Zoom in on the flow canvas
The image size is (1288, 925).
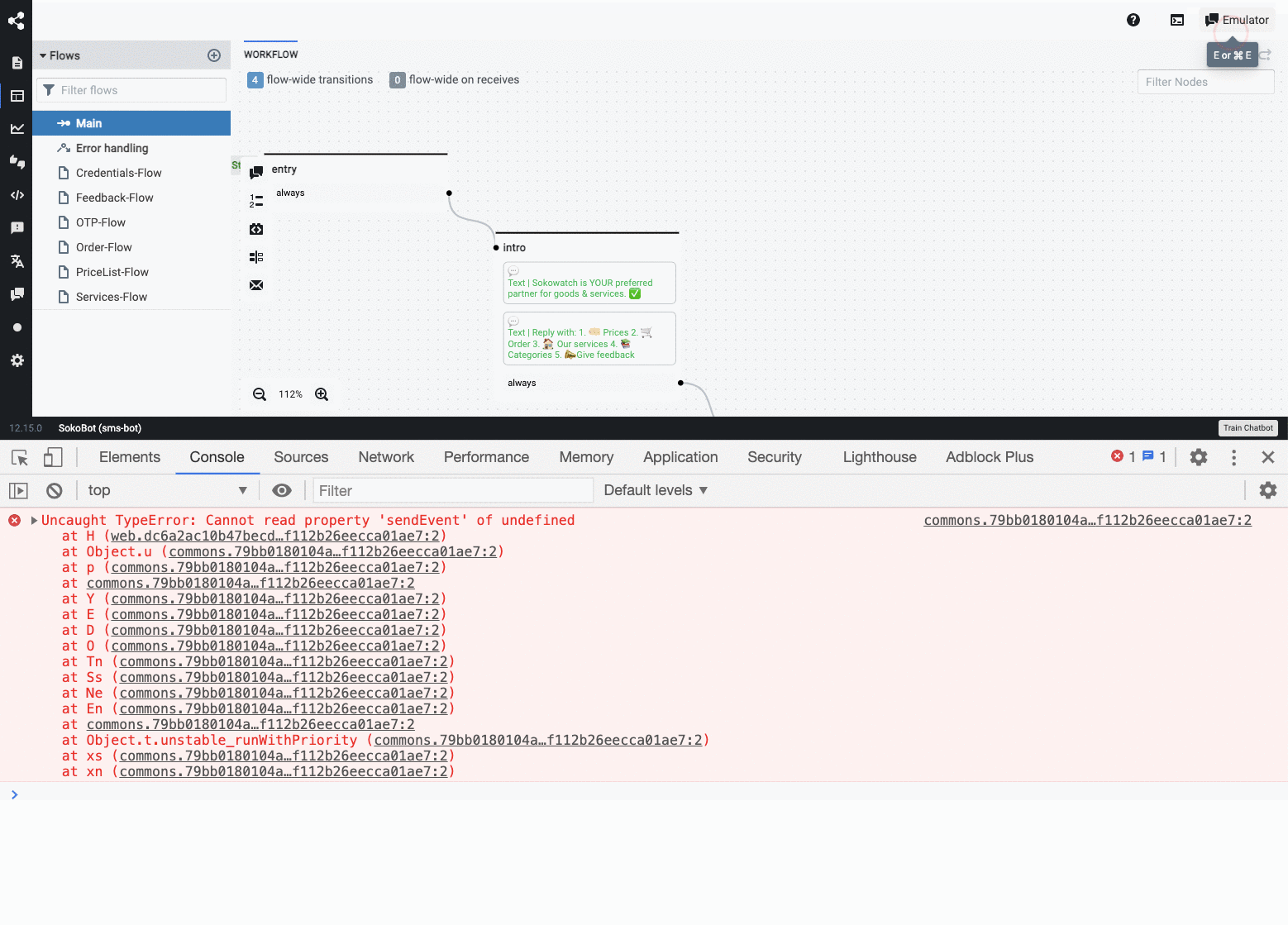tap(322, 394)
